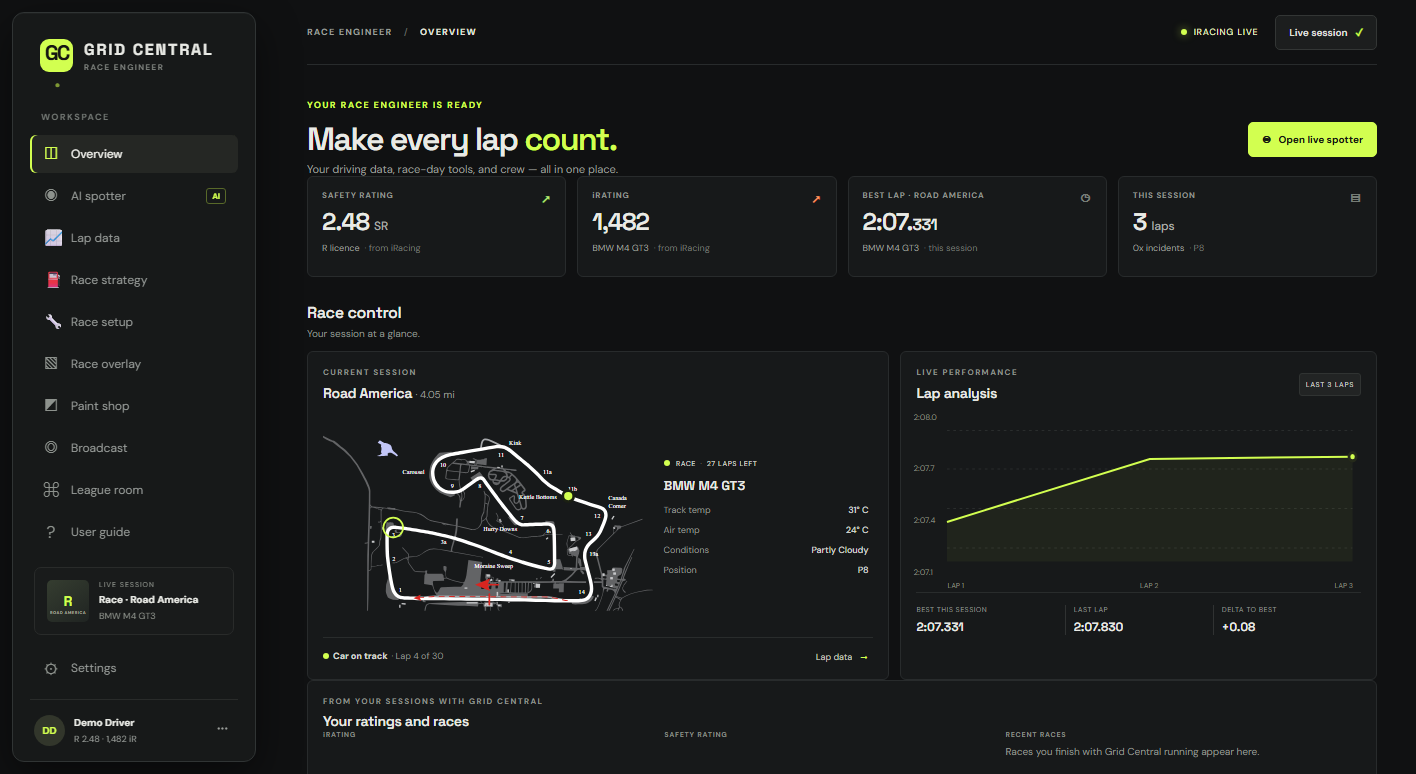The height and width of the screenshot is (774, 1416).
Task: Open League room label
Action: point(107,490)
